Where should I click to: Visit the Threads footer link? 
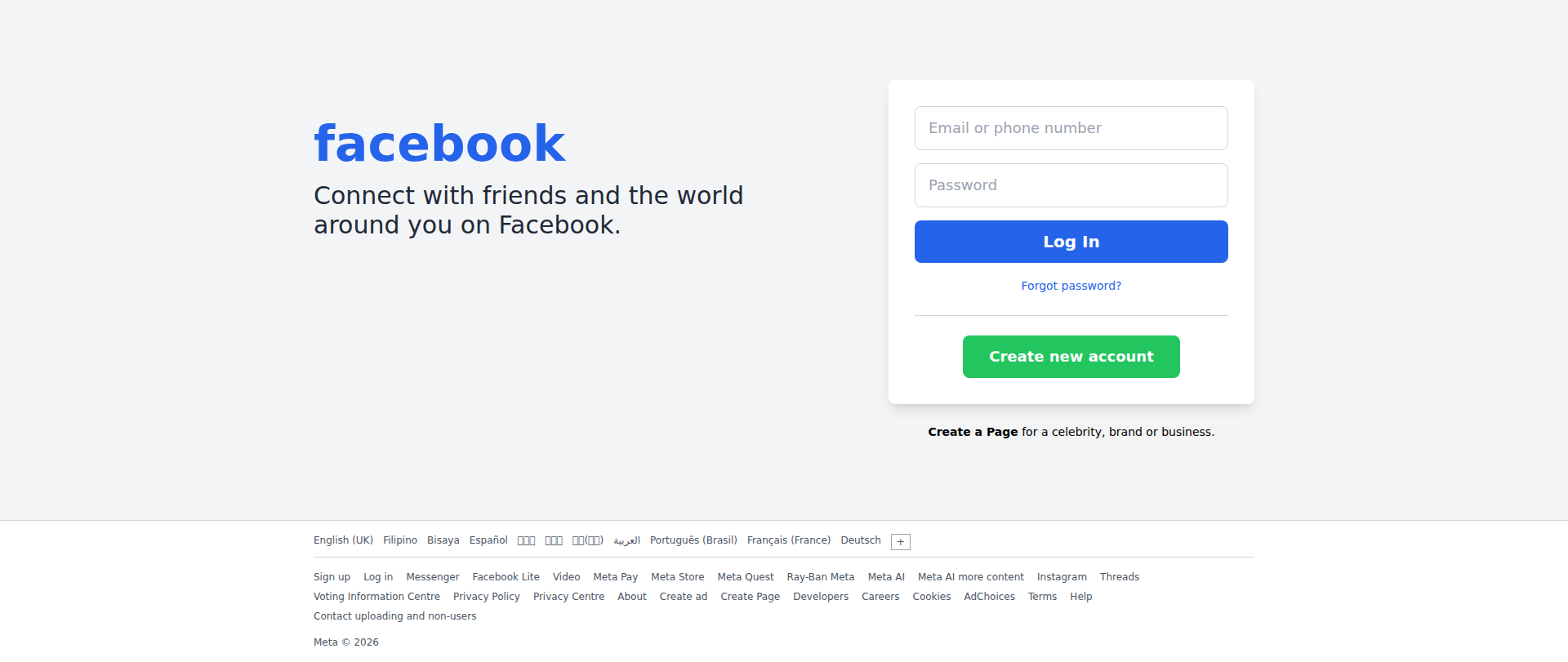(x=1119, y=577)
